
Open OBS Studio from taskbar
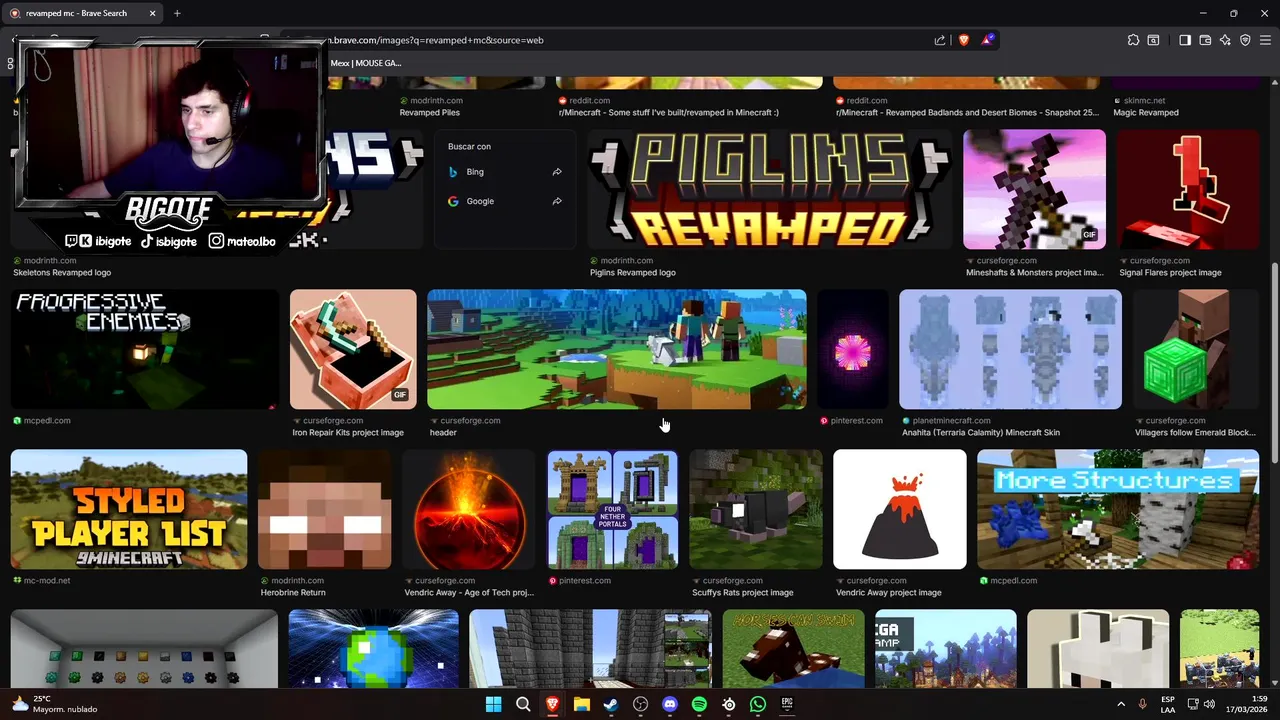pos(641,704)
